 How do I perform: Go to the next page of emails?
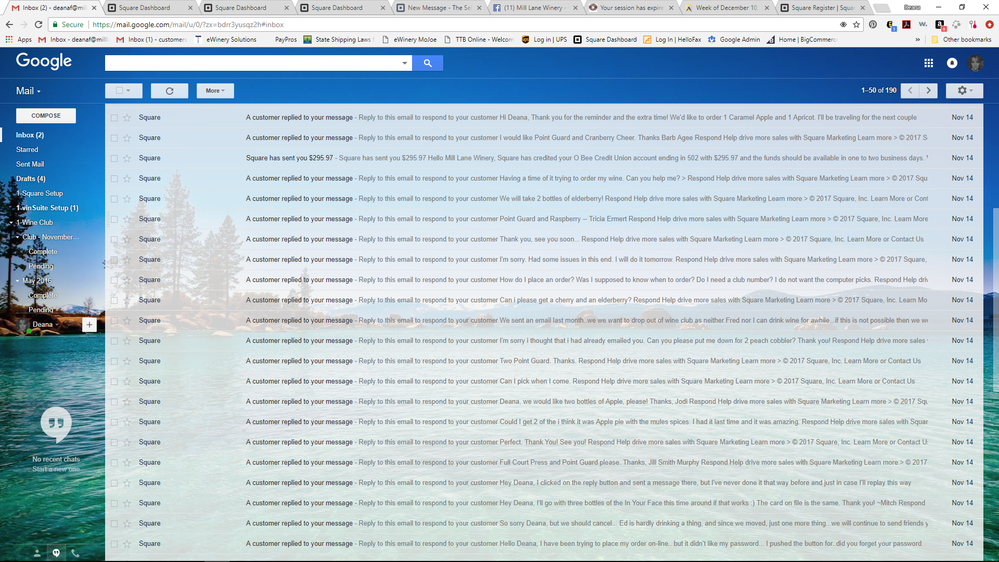click(928, 91)
